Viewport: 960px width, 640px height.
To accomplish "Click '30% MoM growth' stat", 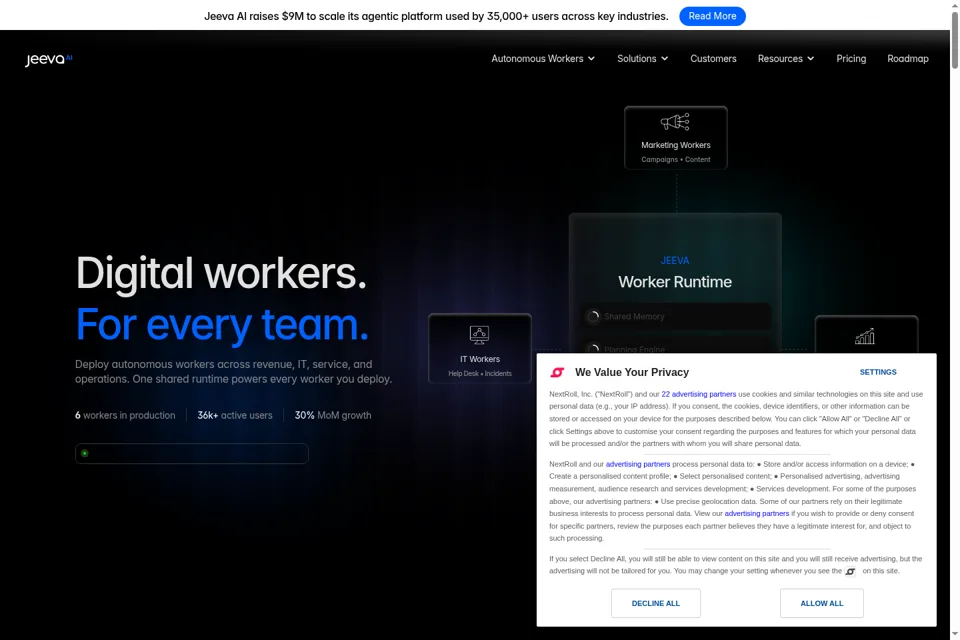I will coord(332,415).
